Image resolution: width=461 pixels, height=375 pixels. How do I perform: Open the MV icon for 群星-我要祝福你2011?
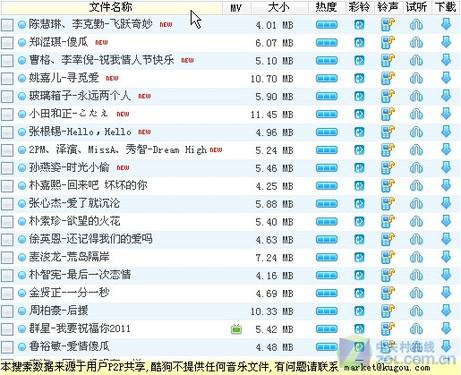click(x=236, y=329)
